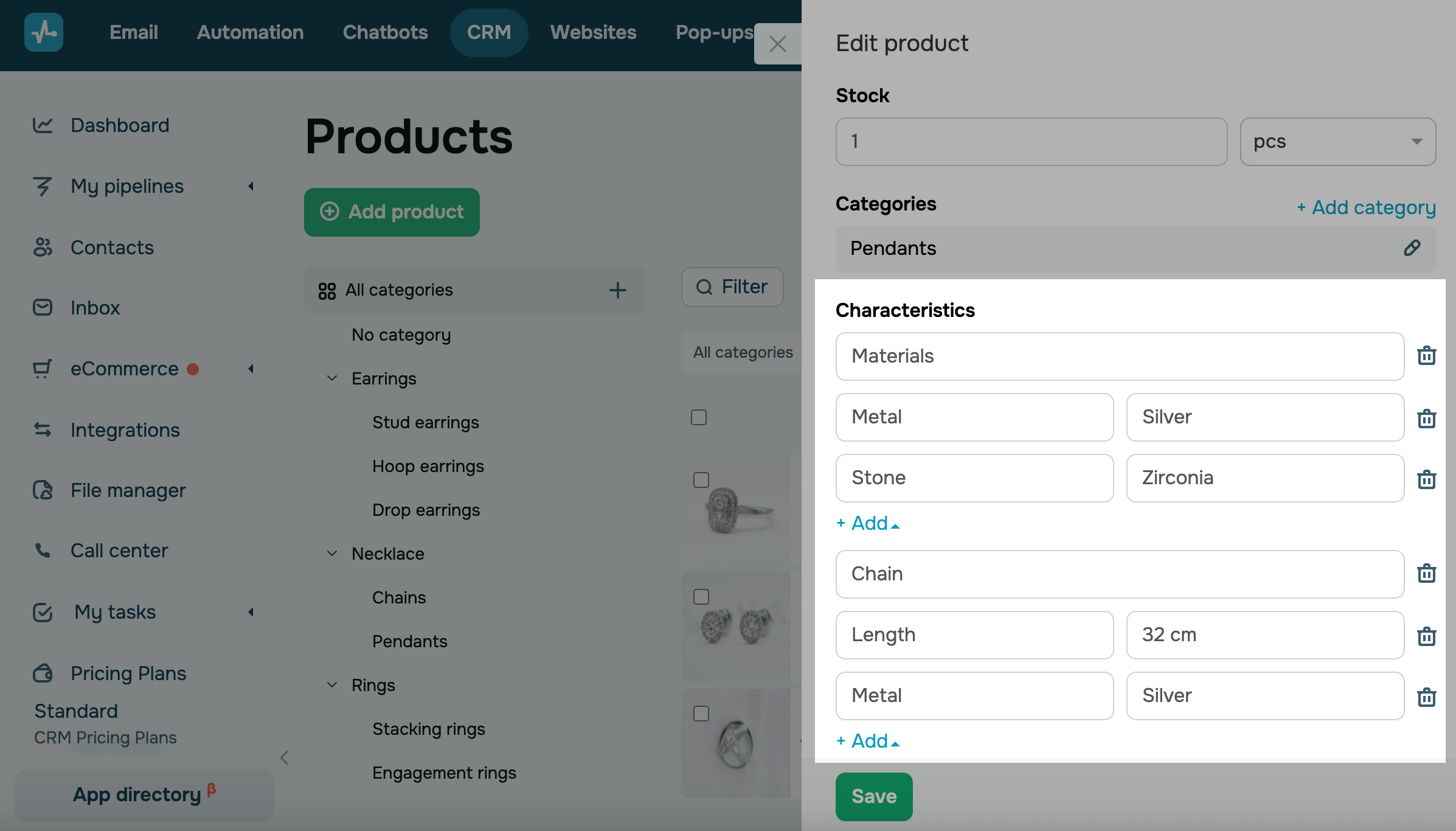Click the plus icon beside All categories
Image resolution: width=1456 pixels, height=831 pixels.
[x=617, y=290]
